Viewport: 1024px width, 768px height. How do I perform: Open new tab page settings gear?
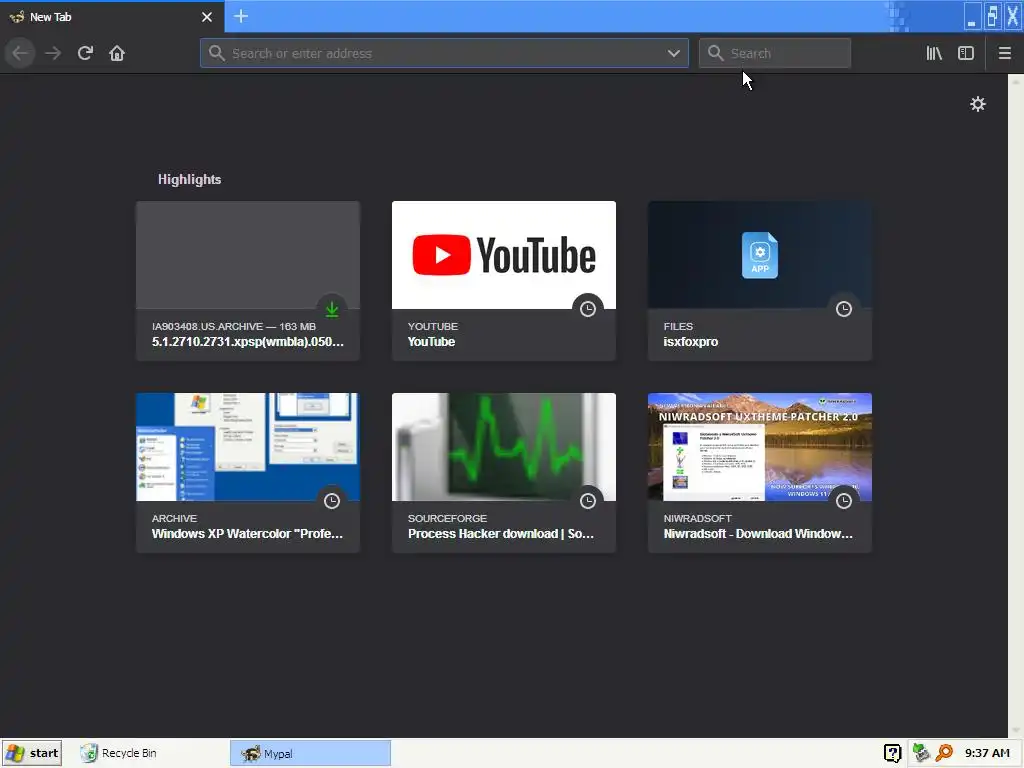pos(977,104)
